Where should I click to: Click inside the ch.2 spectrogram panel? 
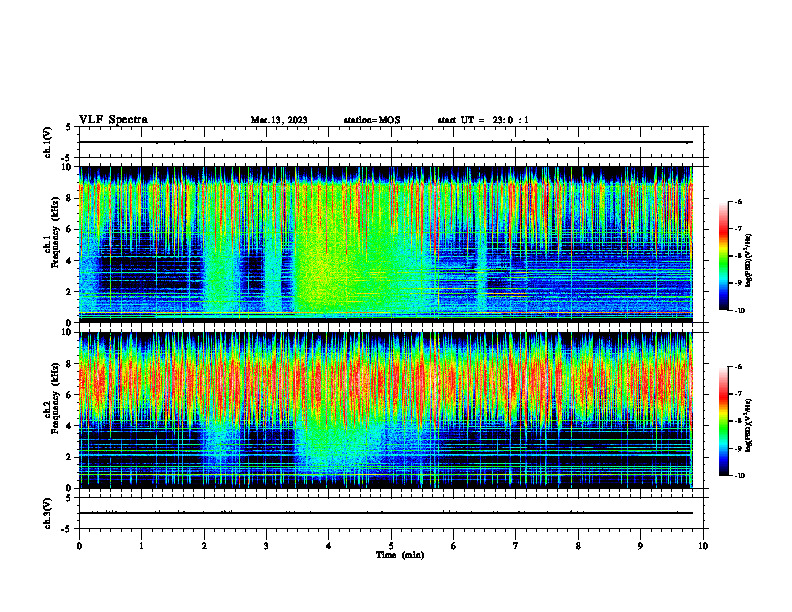click(386, 410)
